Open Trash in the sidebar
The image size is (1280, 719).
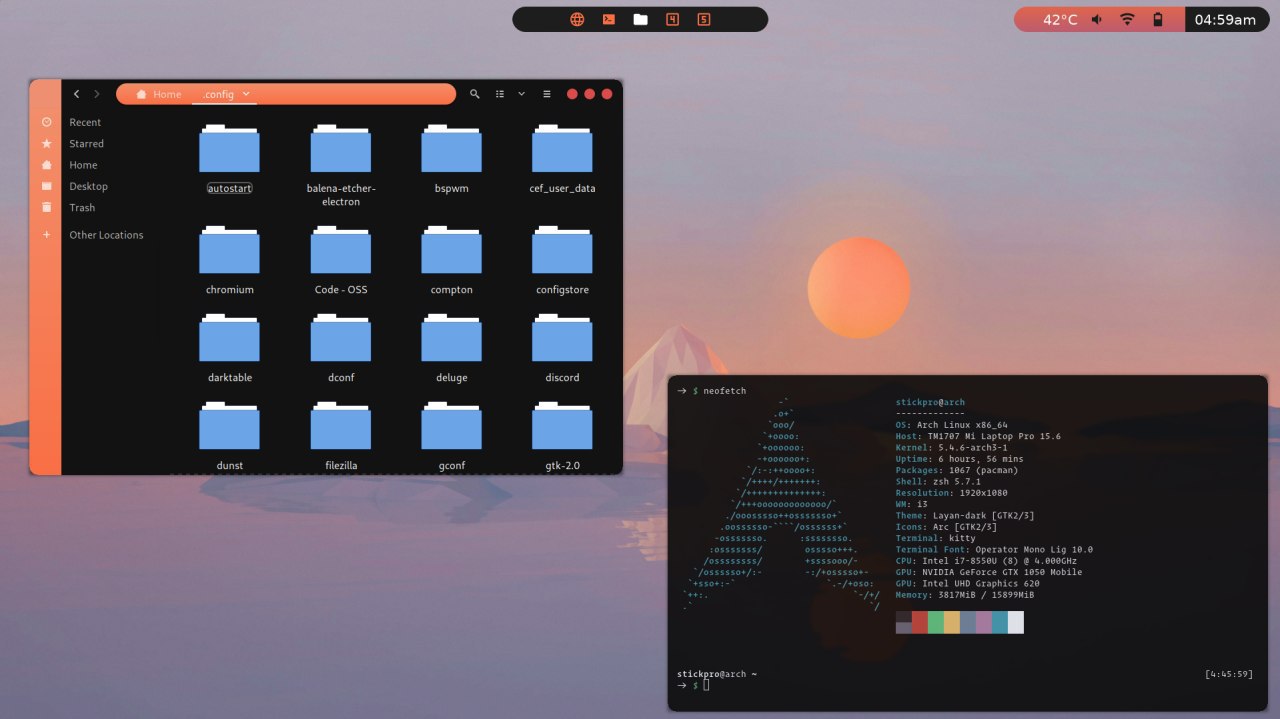(x=82, y=208)
